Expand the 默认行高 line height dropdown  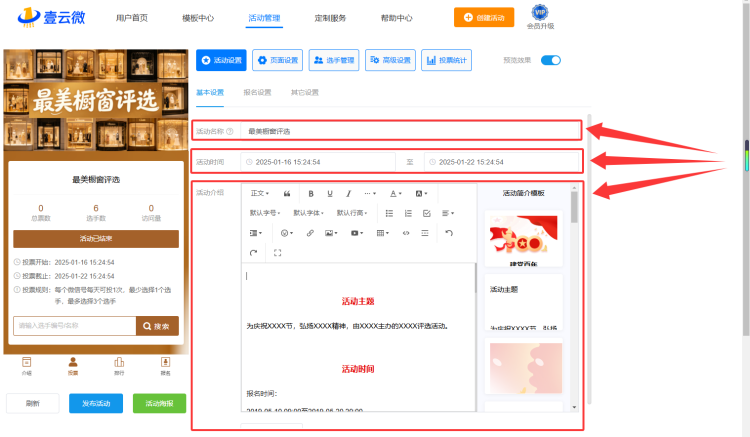[x=352, y=213]
